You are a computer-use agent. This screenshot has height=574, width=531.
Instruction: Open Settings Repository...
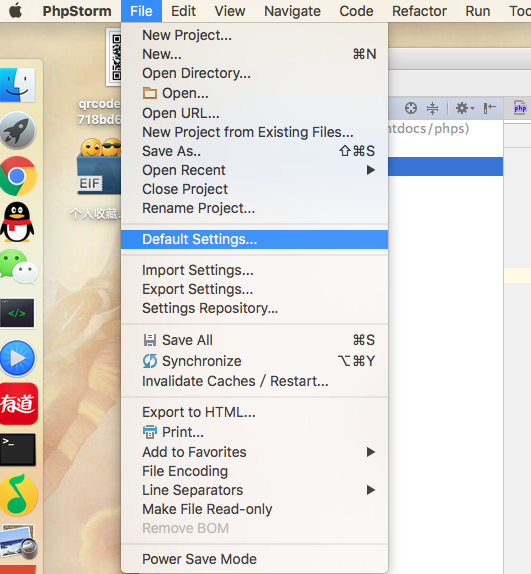[x=254, y=308]
